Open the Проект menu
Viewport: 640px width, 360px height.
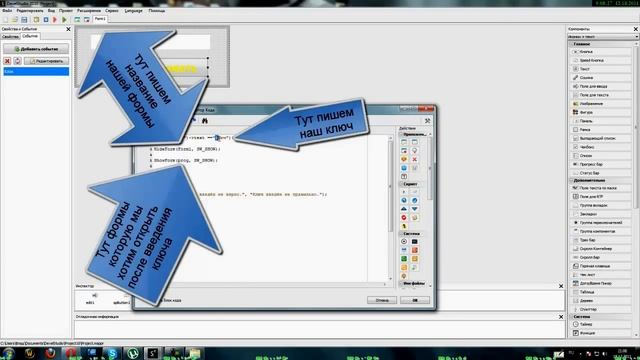coord(66,11)
